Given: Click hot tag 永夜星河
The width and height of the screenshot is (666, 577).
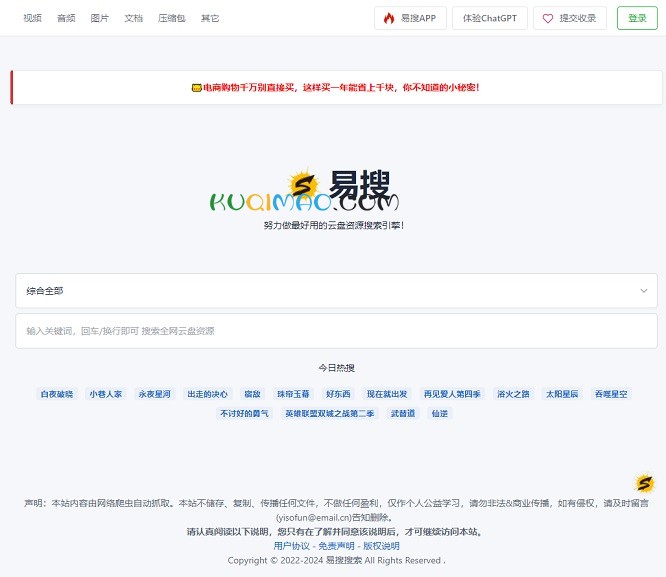Looking at the screenshot, I should click(x=155, y=394).
